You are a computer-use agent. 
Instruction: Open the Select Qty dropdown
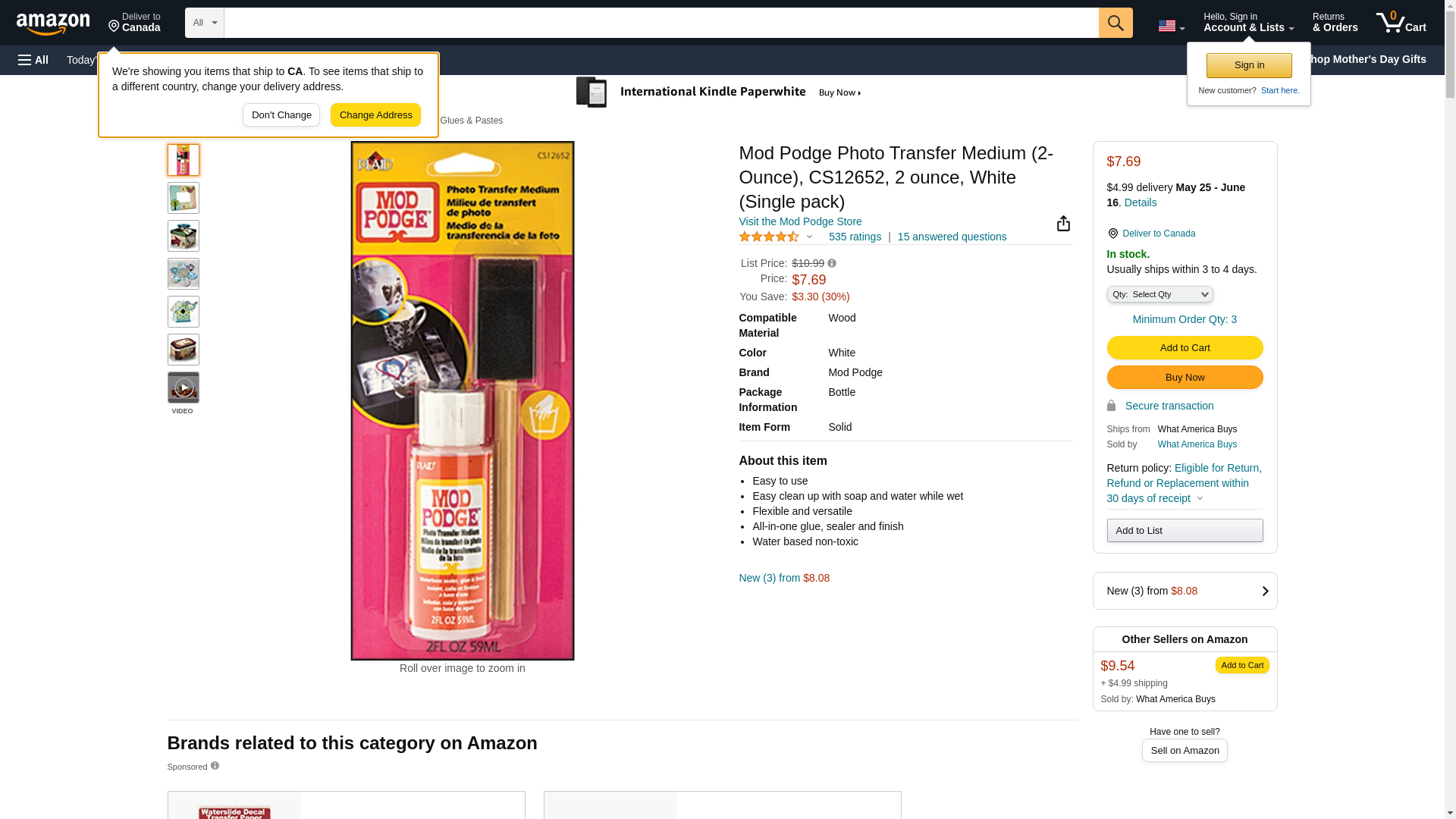pyautogui.click(x=1159, y=294)
